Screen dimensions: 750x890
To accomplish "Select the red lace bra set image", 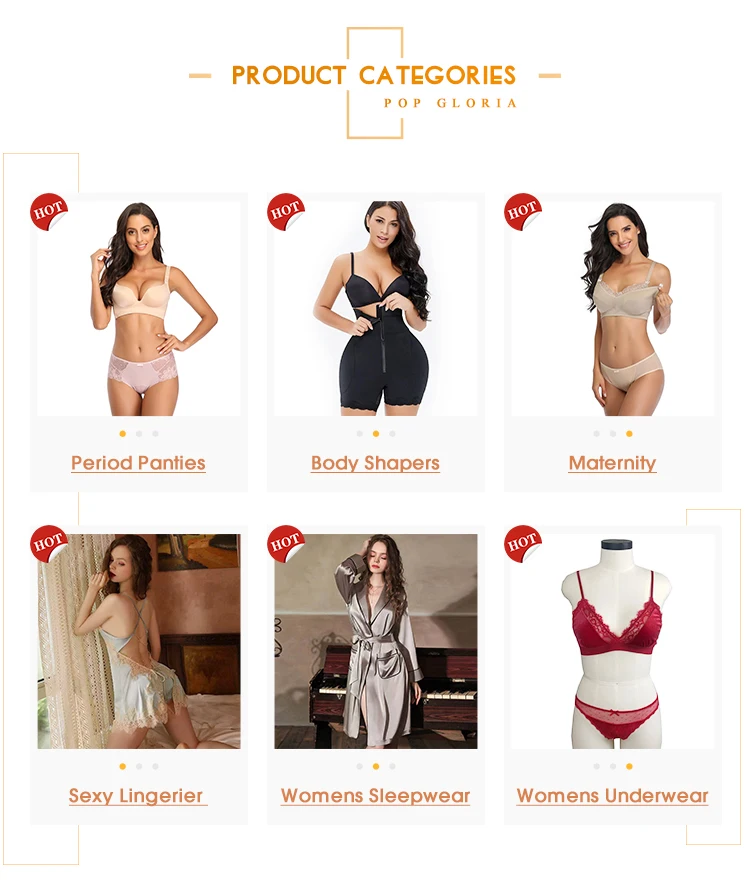I will [x=613, y=641].
